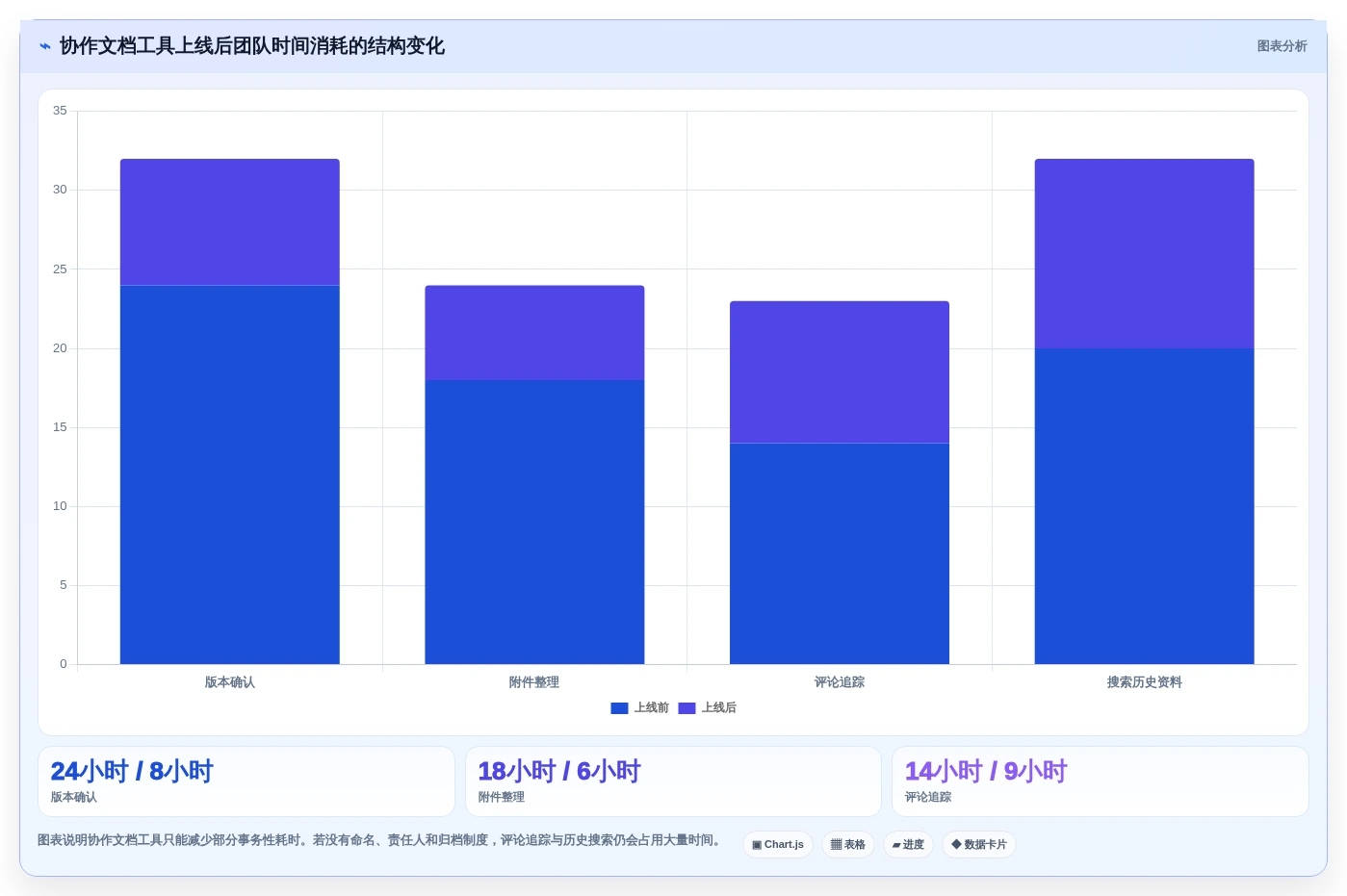Click the chart title 协作文档工具上线后团队时间消耗的结构变化
Image resolution: width=1347 pixels, height=896 pixels.
click(252, 46)
